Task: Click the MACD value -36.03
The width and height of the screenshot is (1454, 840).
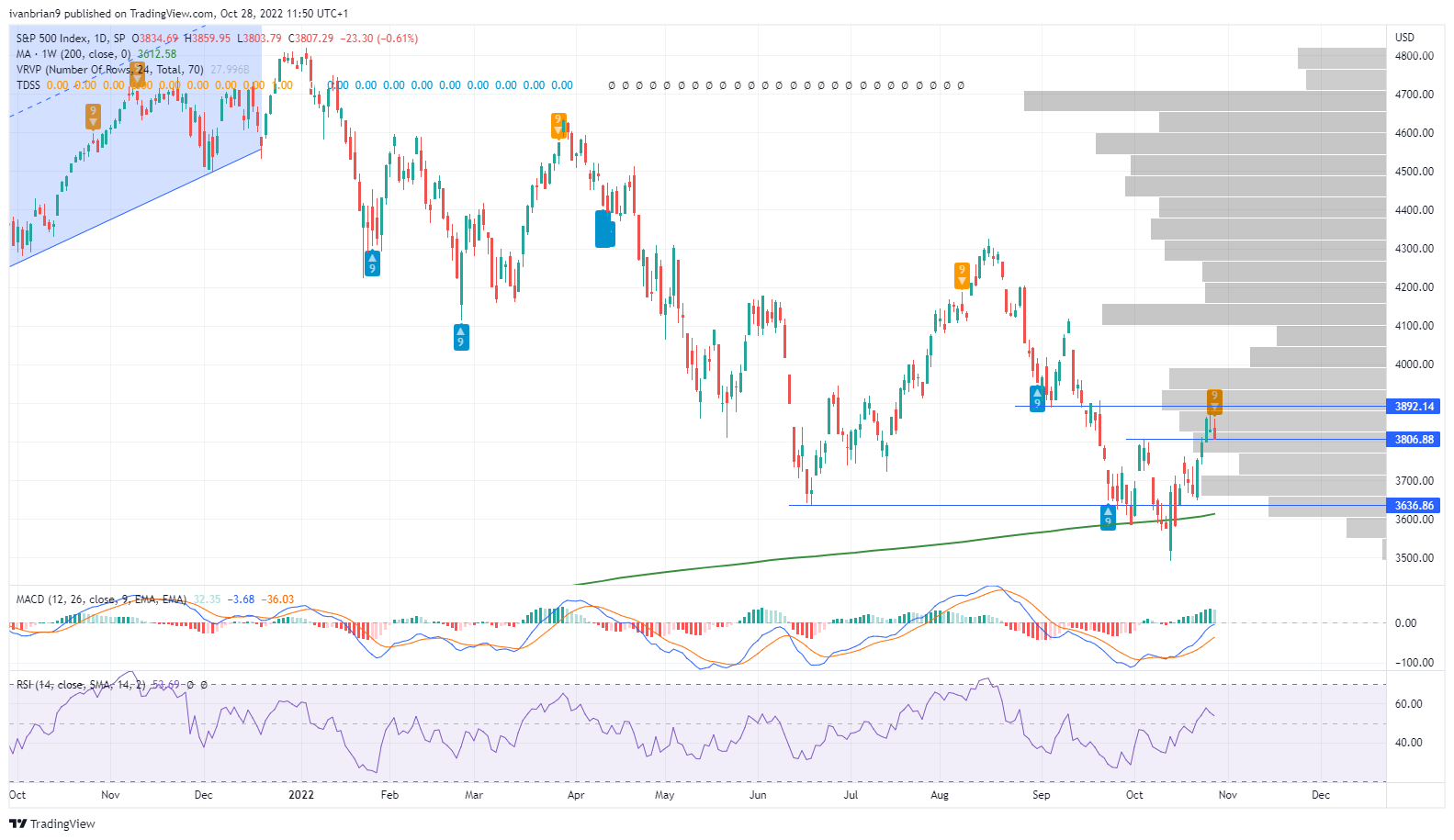Action: 277,599
